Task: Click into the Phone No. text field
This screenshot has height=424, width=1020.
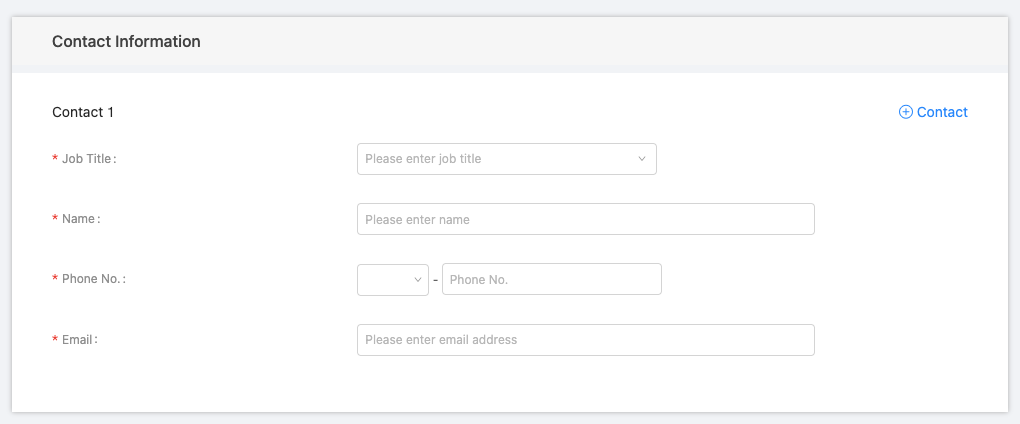Action: [x=551, y=280]
